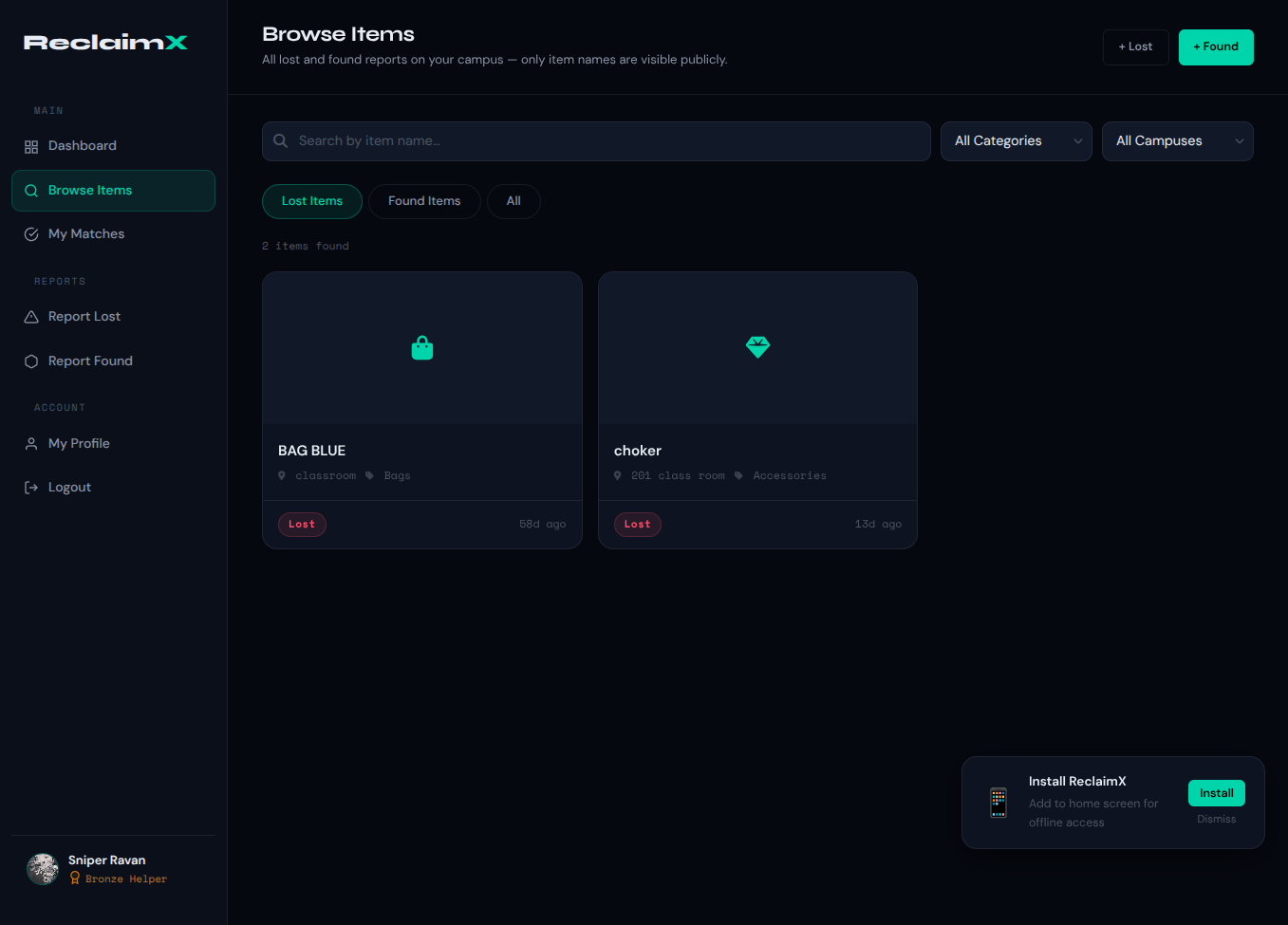Click the 2 items found count
The height and width of the screenshot is (925, 1288).
pos(306,246)
